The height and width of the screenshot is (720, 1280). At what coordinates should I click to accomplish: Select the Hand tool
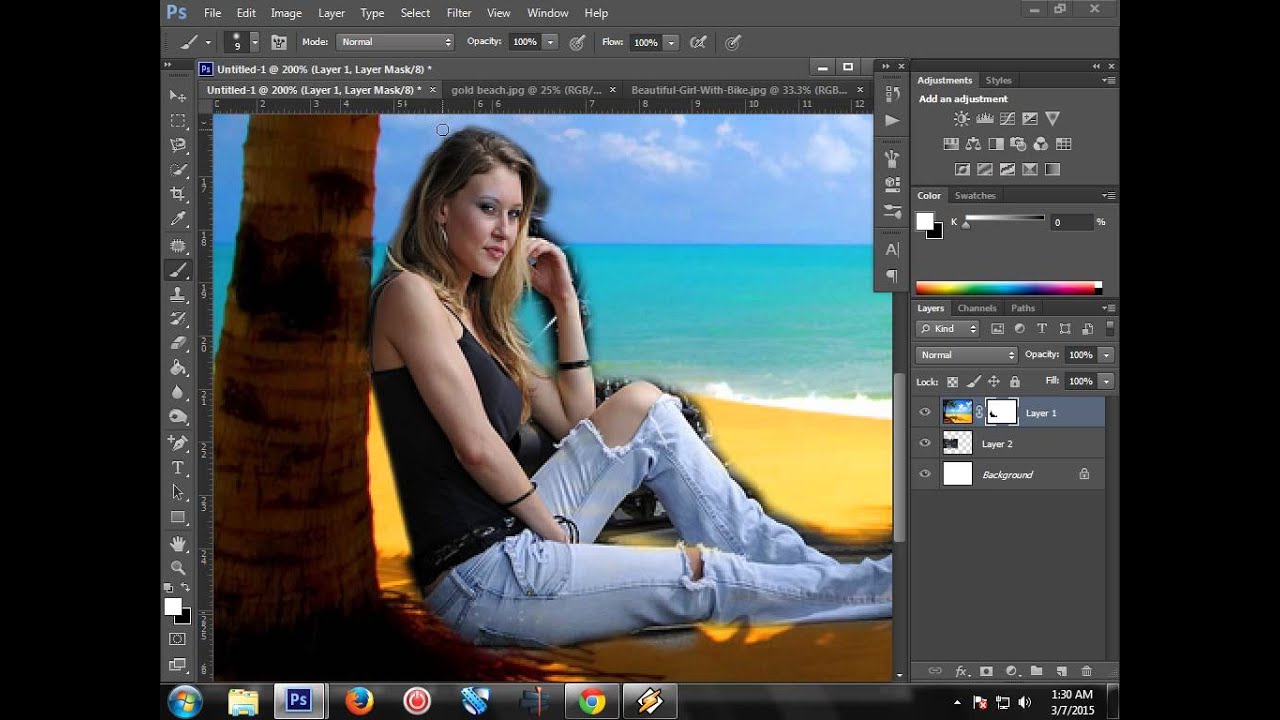pyautogui.click(x=178, y=543)
